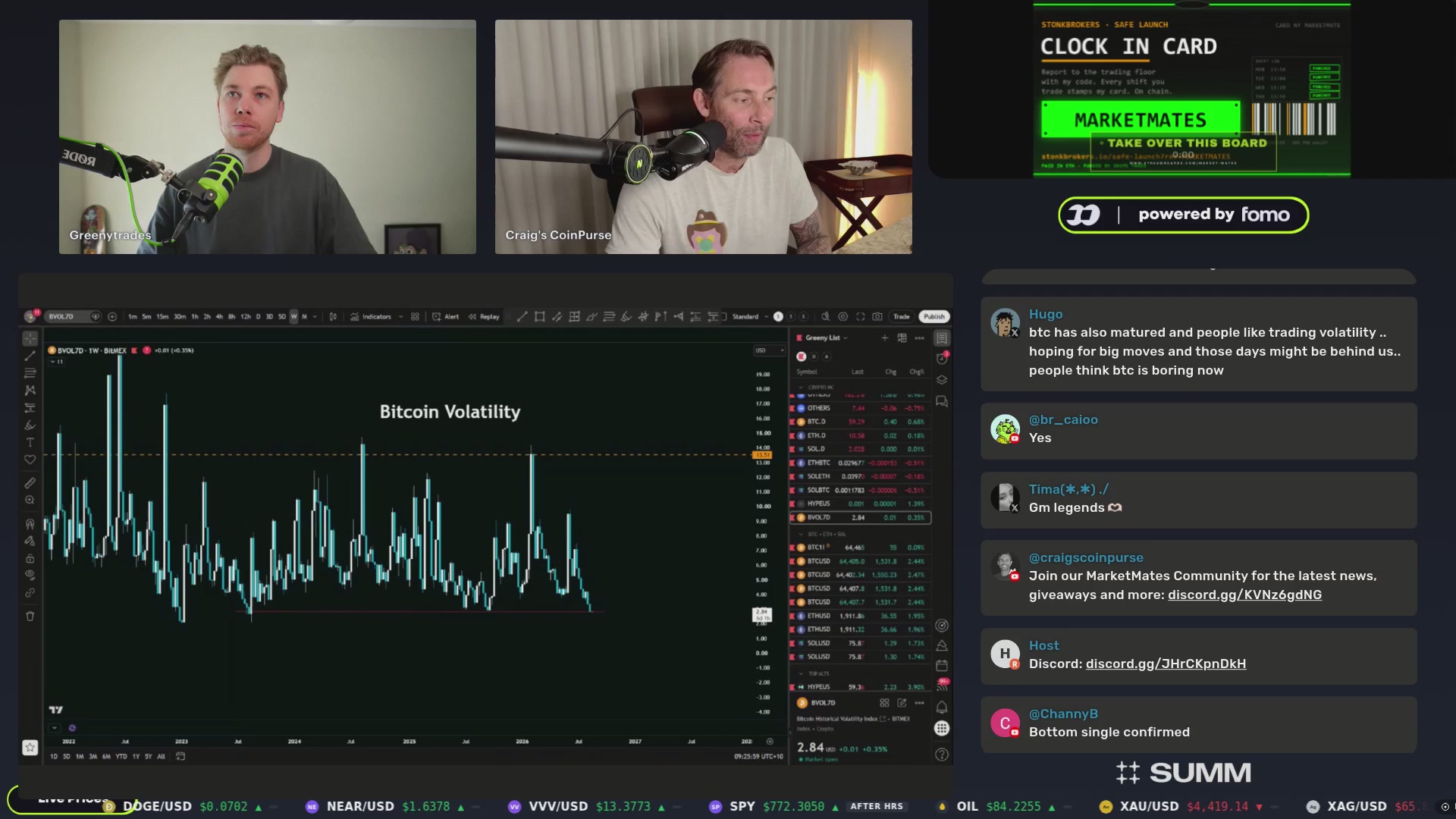Open the Indicators menu
The width and height of the screenshot is (1456, 819).
point(371,316)
